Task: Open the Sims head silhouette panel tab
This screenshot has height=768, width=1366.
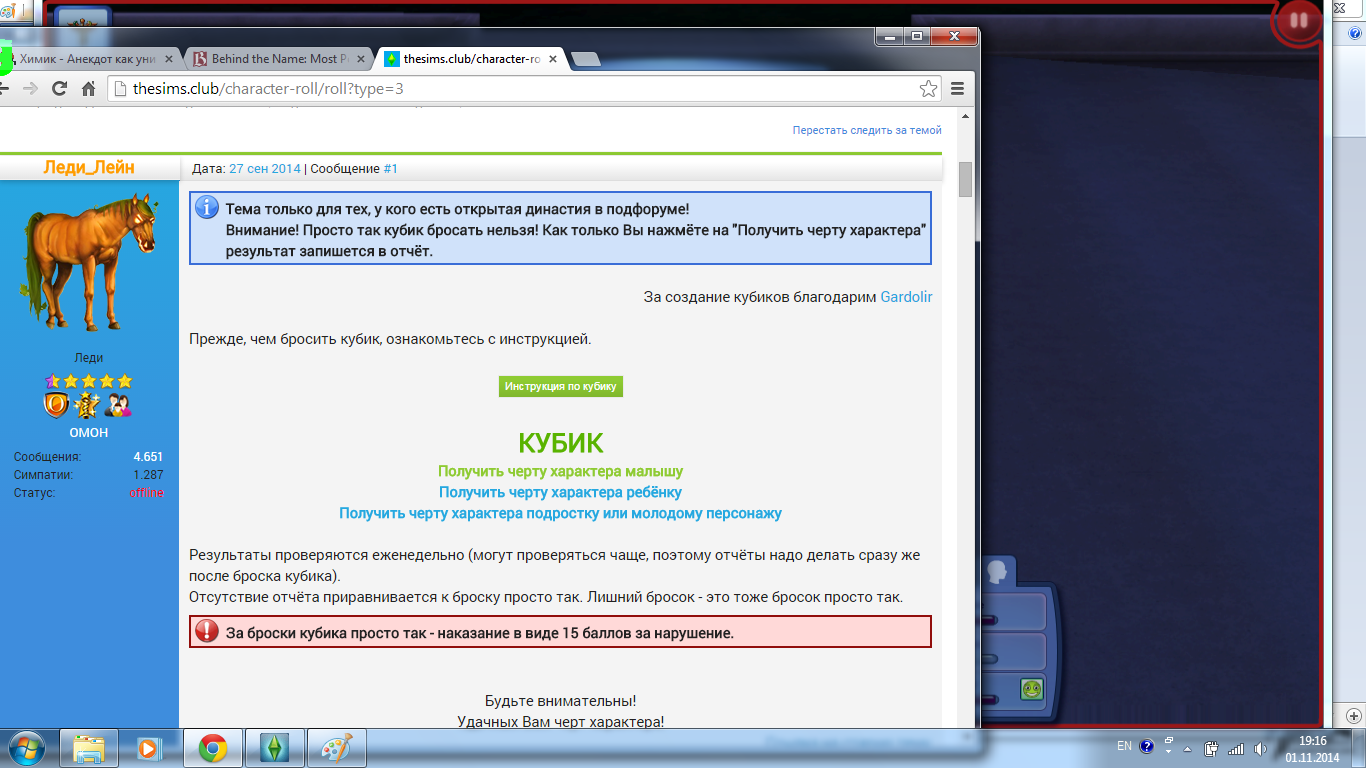Action: click(996, 571)
